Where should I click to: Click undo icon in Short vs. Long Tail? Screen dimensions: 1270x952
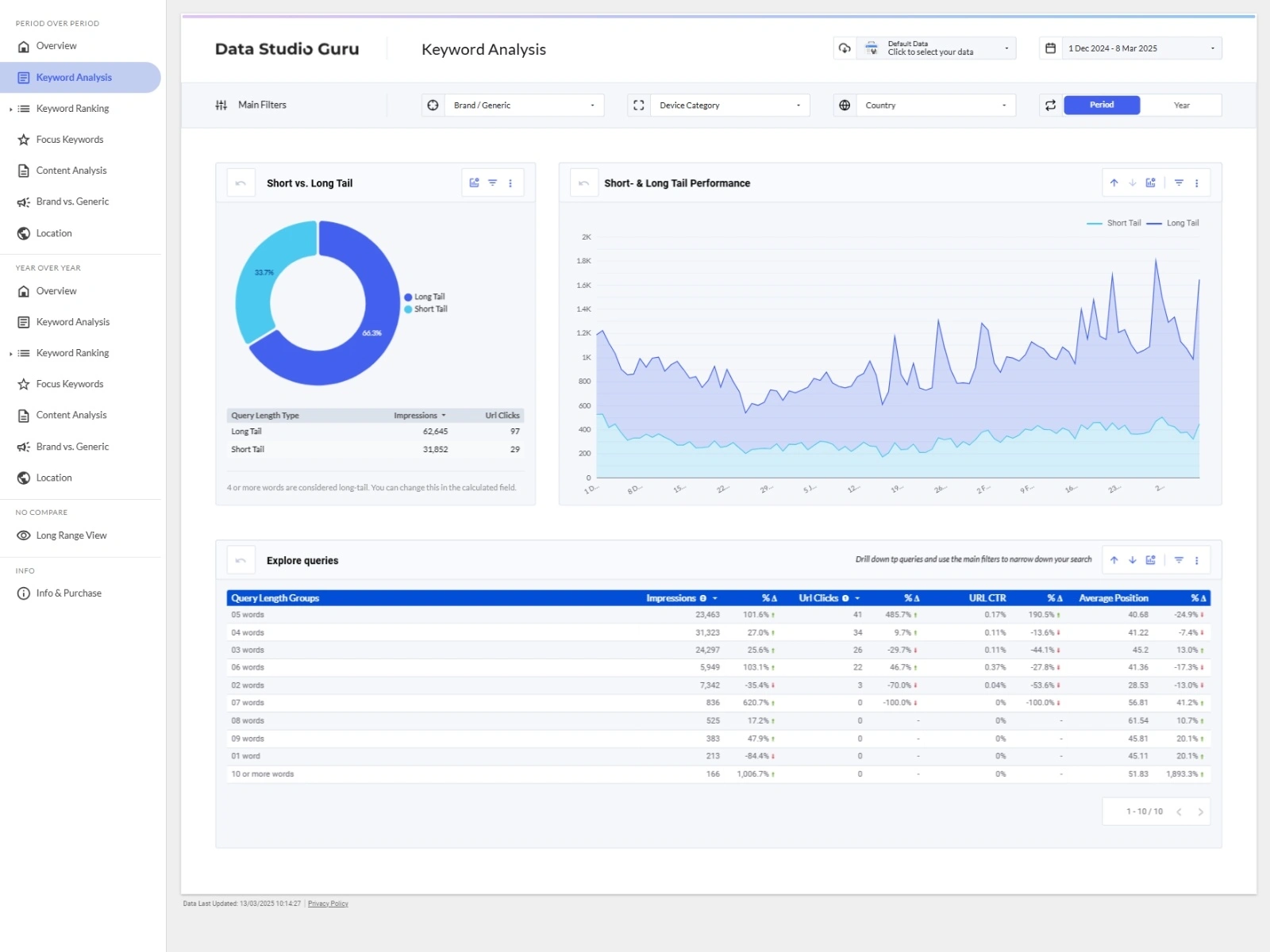[x=241, y=183]
